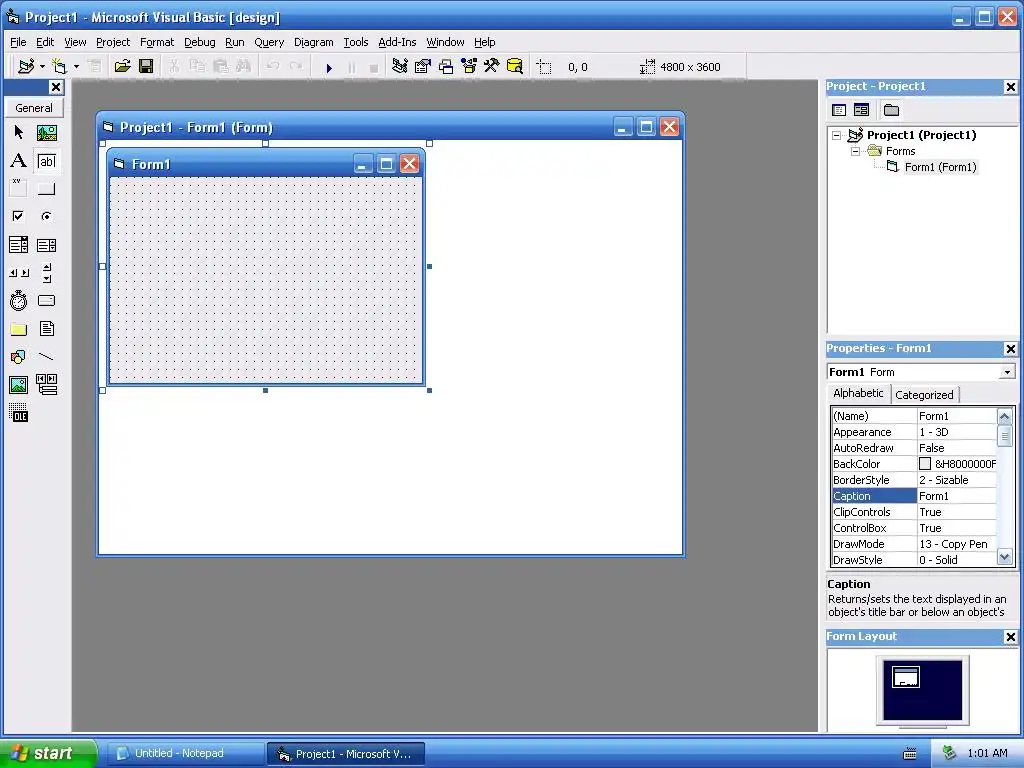Viewport: 1024px width, 768px height.
Task: Switch to the Categorized properties tab
Action: click(924, 394)
